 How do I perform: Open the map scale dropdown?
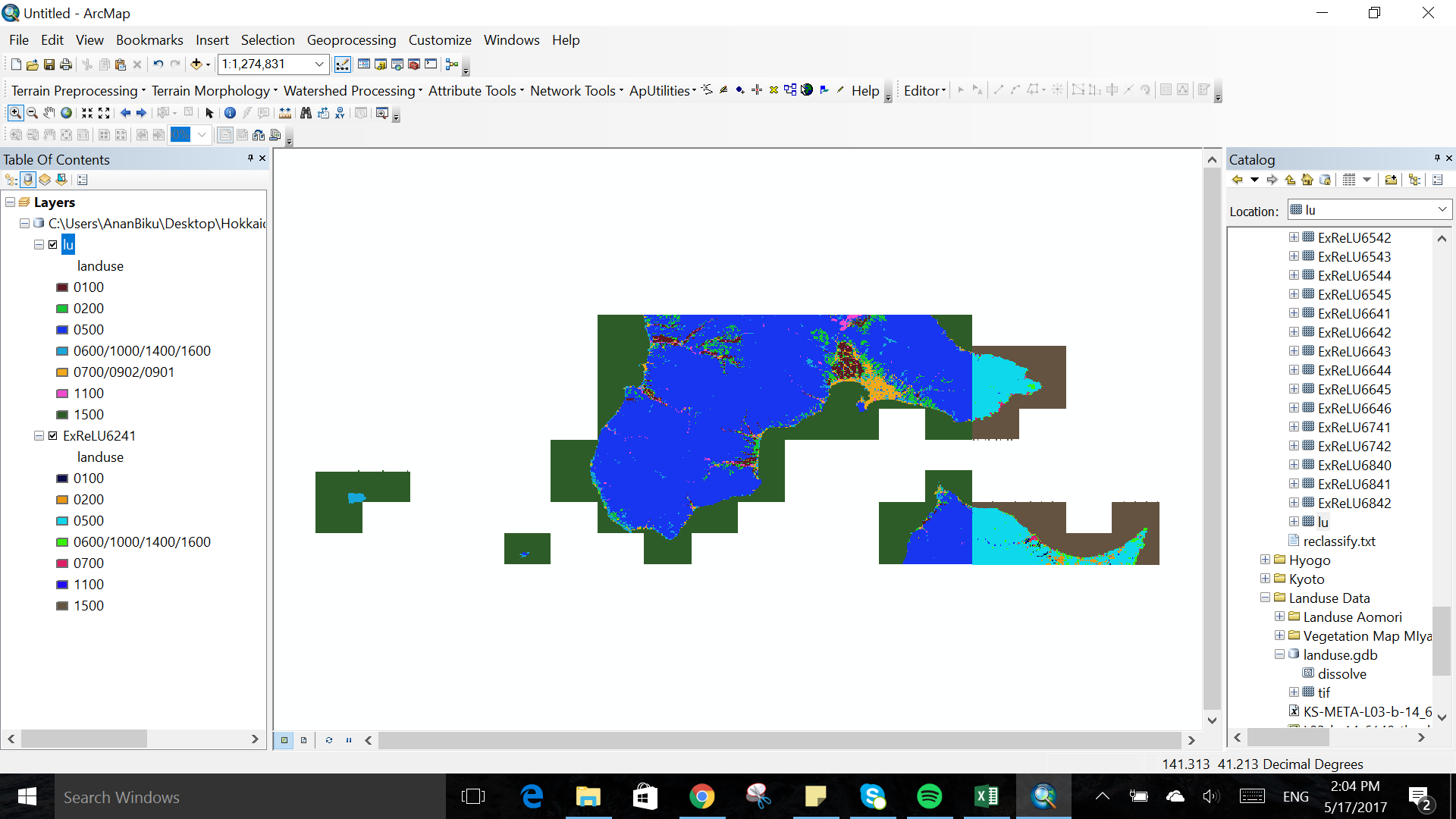click(319, 64)
